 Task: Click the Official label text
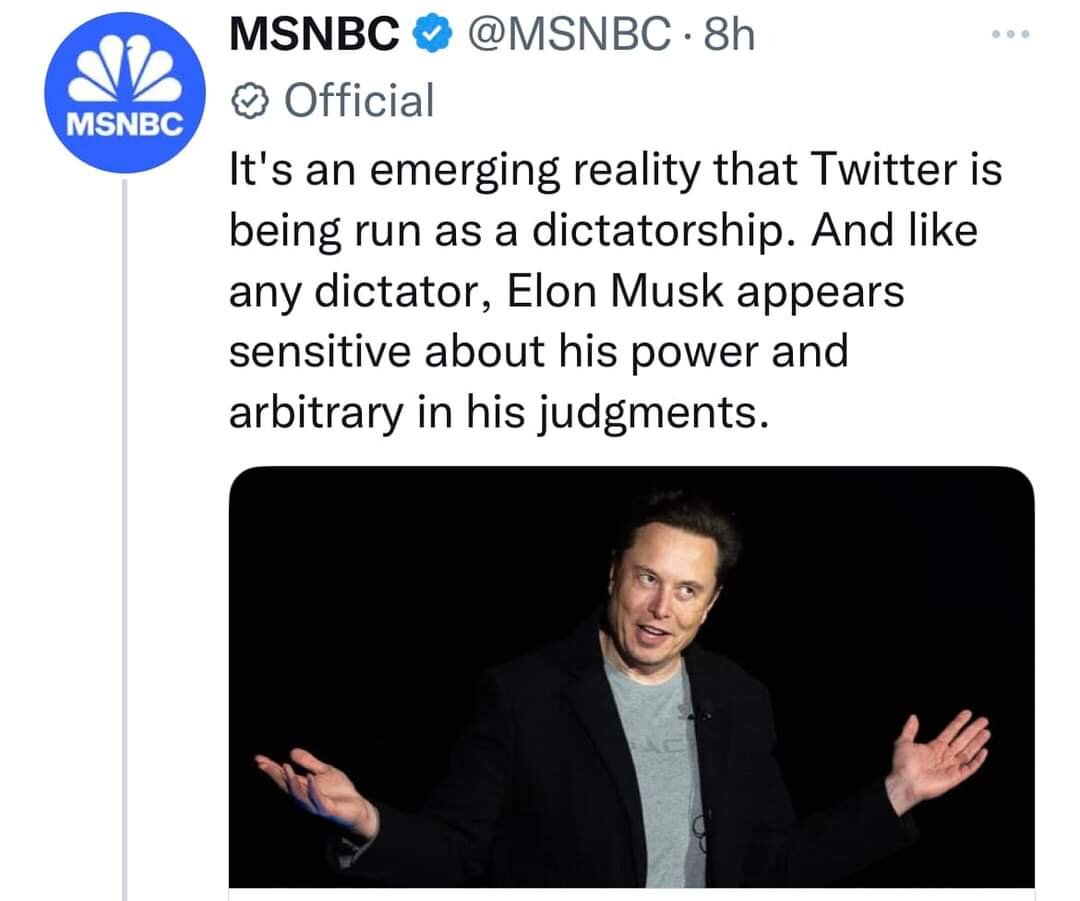pos(359,100)
